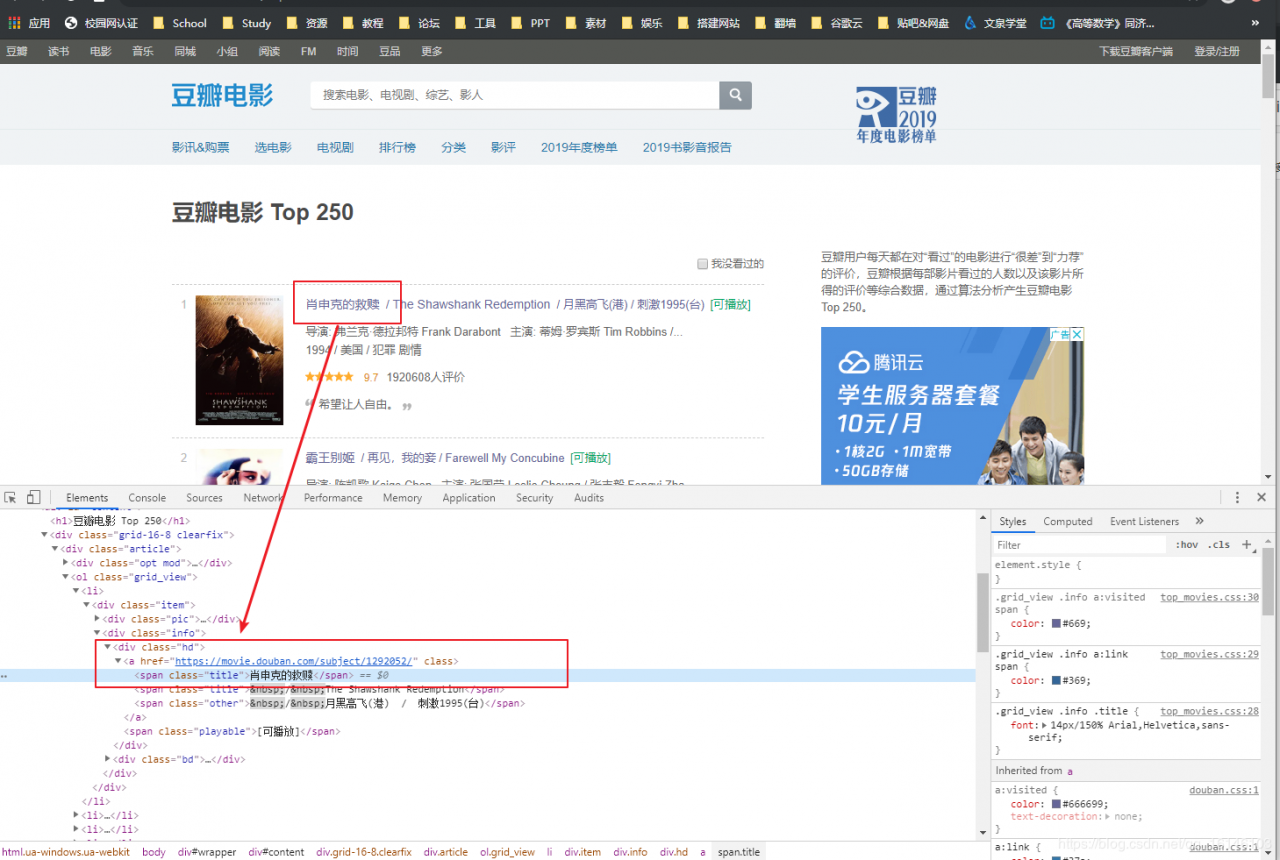Open the 搭建网站 bookmark folder
Viewport: 1280px width, 860px height.
click(709, 23)
